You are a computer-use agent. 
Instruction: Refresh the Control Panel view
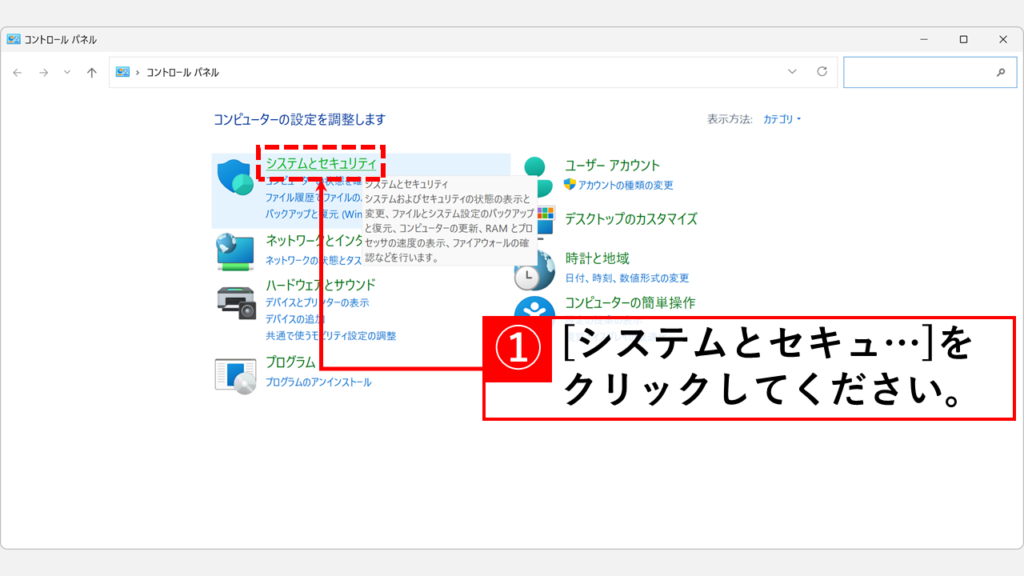(822, 72)
